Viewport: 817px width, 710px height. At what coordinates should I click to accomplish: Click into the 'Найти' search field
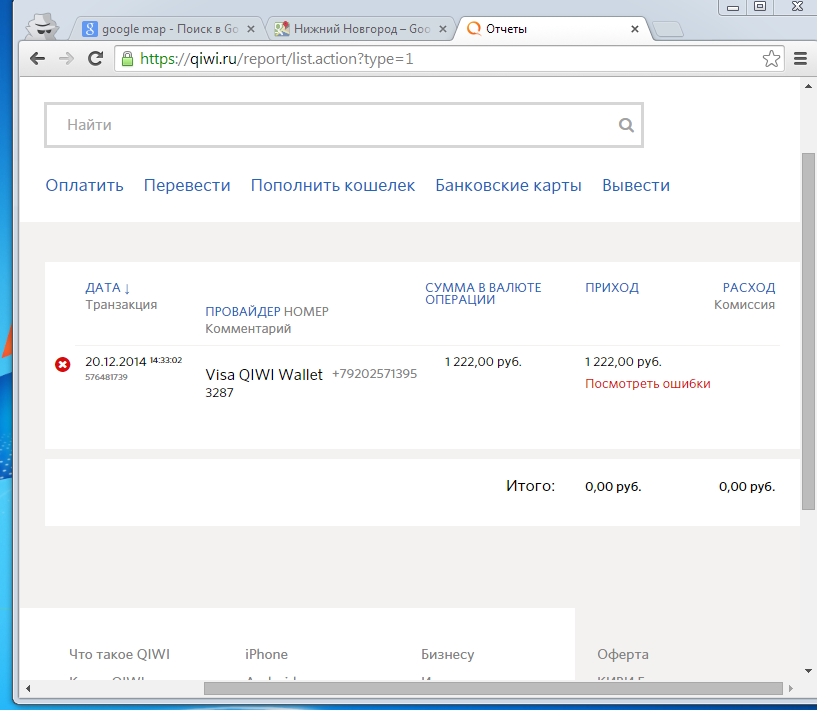click(344, 125)
